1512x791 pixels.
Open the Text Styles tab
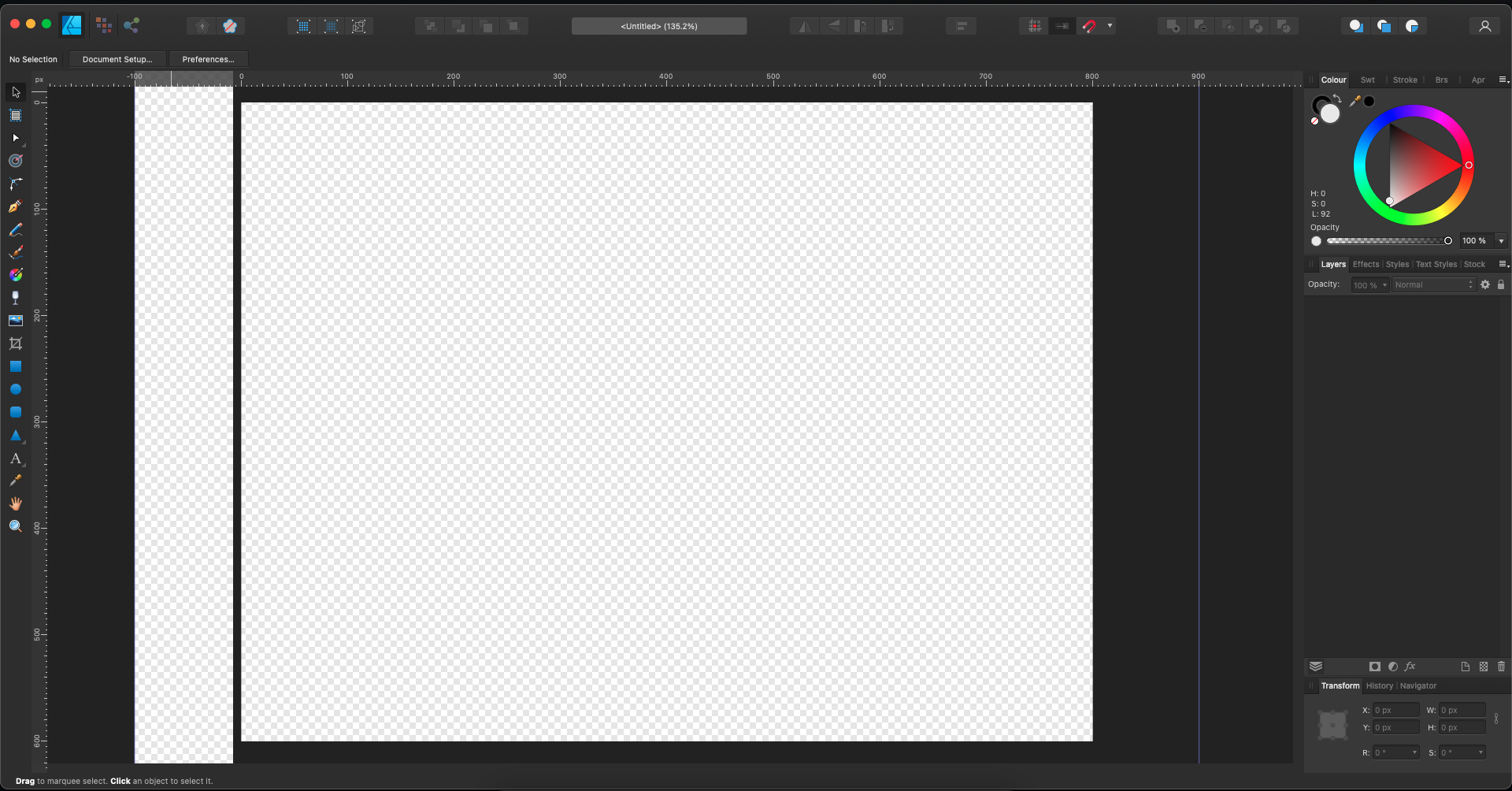tap(1436, 265)
